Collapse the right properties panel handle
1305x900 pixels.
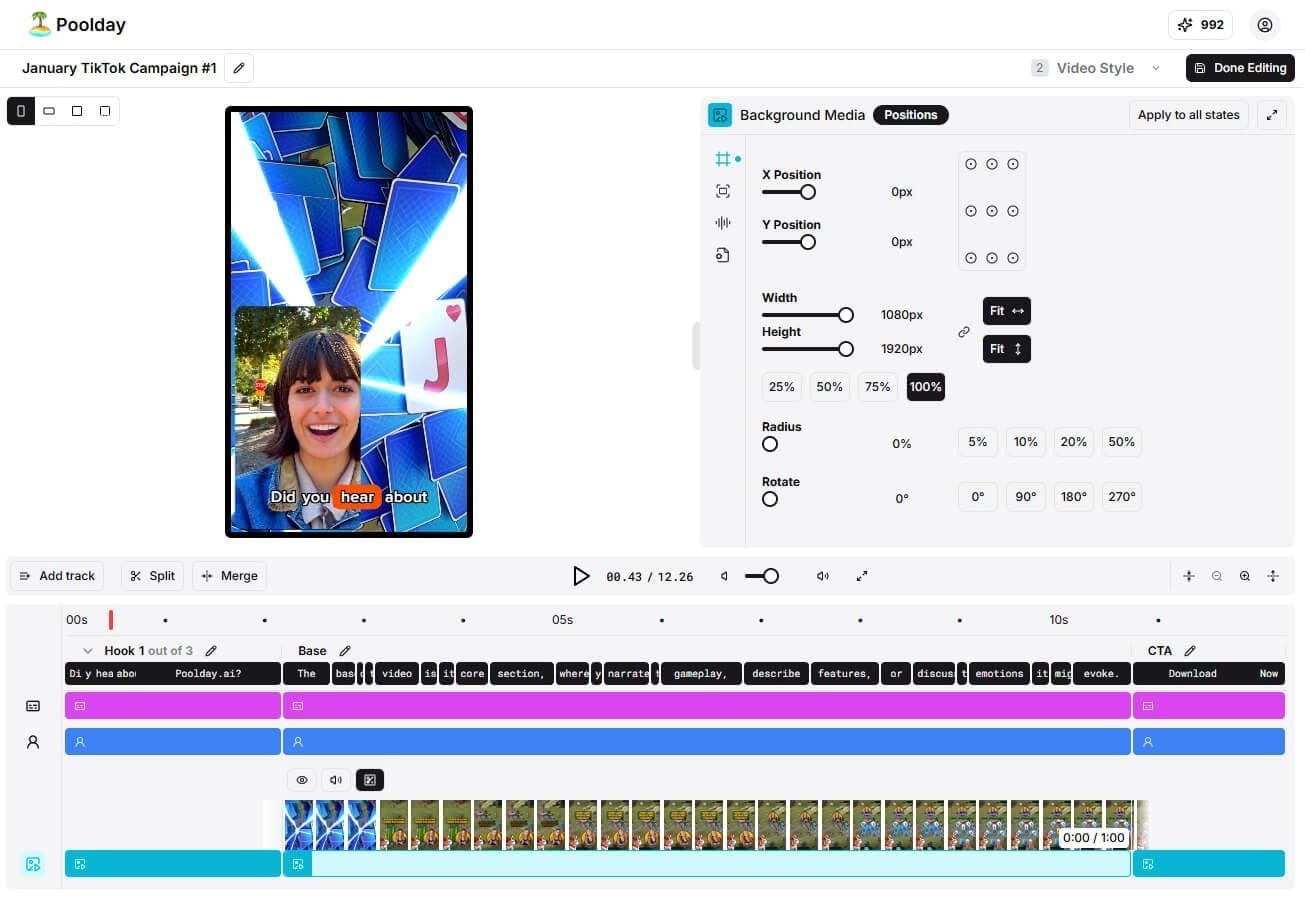coord(695,346)
